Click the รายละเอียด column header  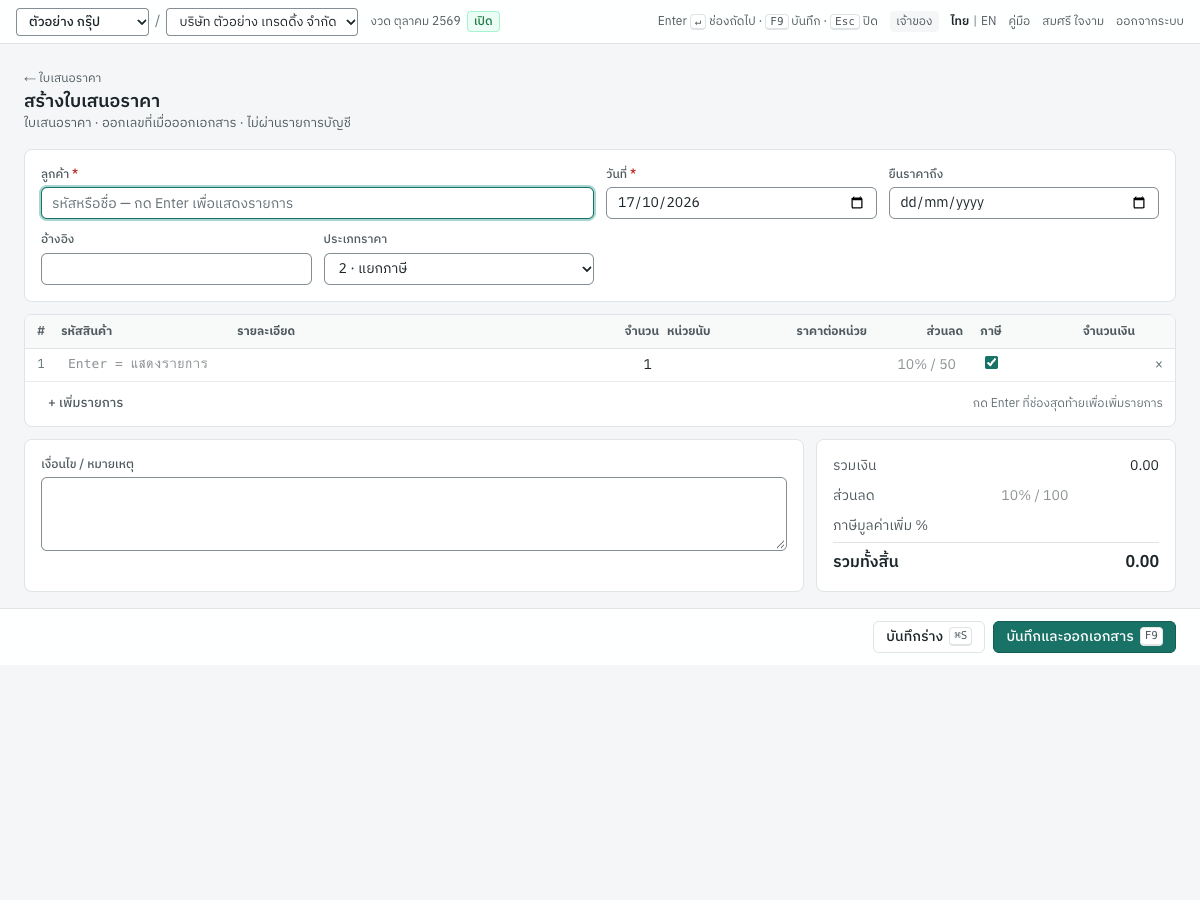coord(266,331)
